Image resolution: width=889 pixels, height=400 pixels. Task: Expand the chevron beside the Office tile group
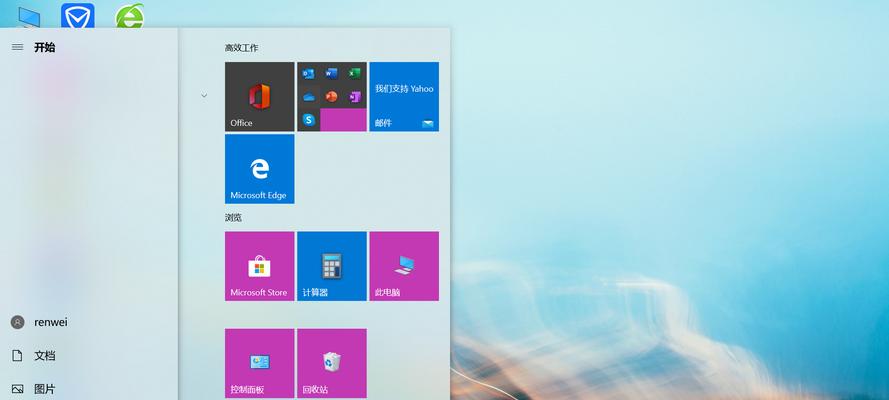204,96
